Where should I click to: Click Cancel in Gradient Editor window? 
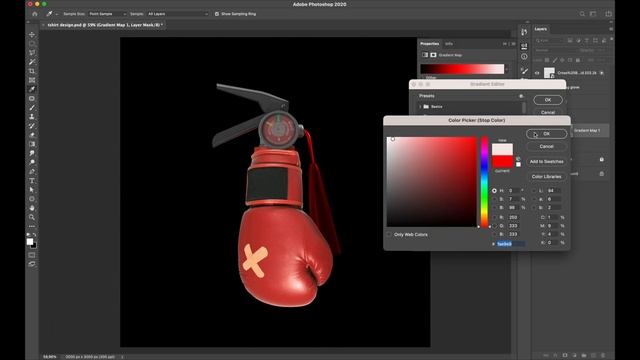tap(548, 112)
